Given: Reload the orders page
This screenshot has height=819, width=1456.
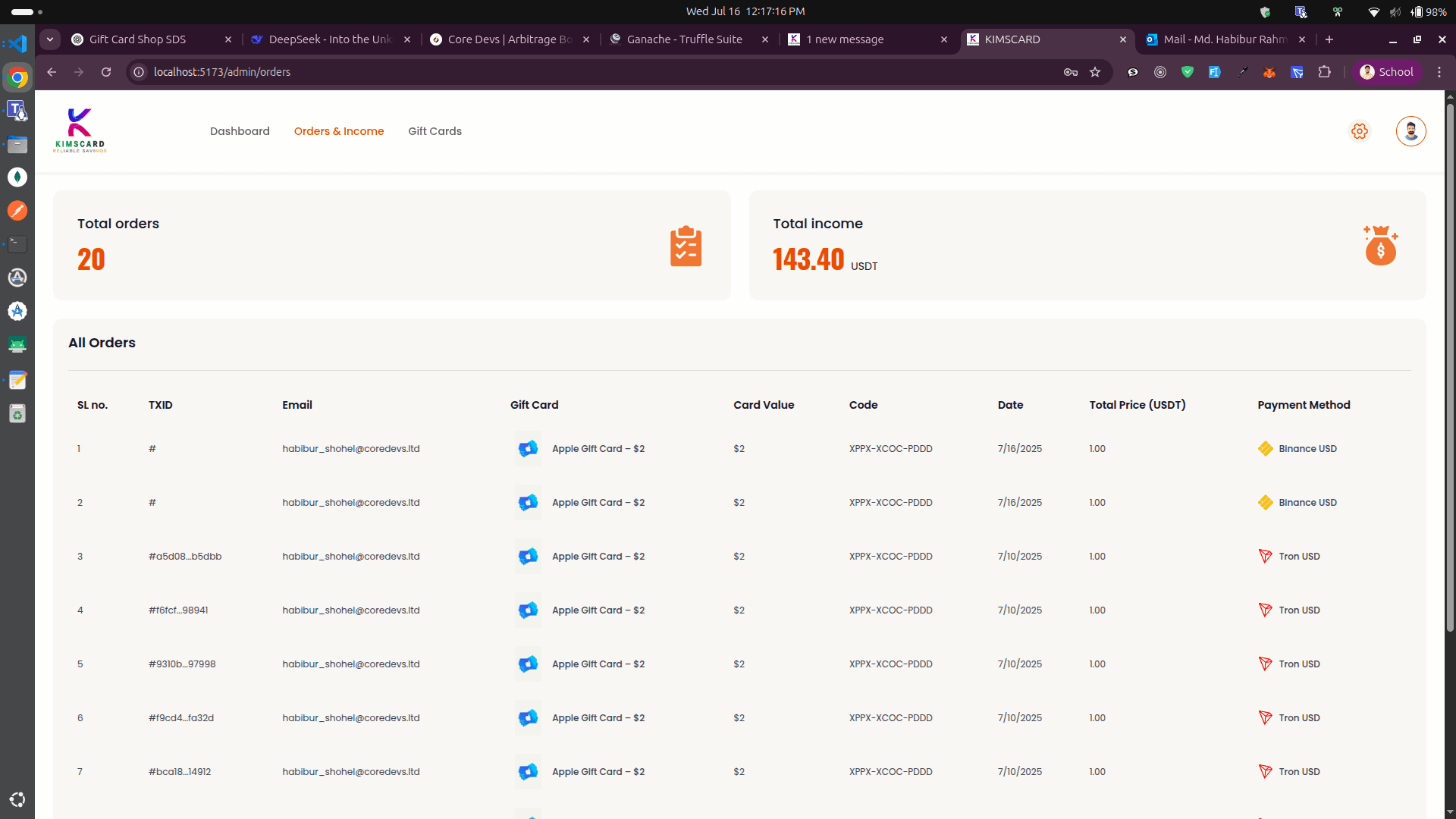Looking at the screenshot, I should point(106,72).
